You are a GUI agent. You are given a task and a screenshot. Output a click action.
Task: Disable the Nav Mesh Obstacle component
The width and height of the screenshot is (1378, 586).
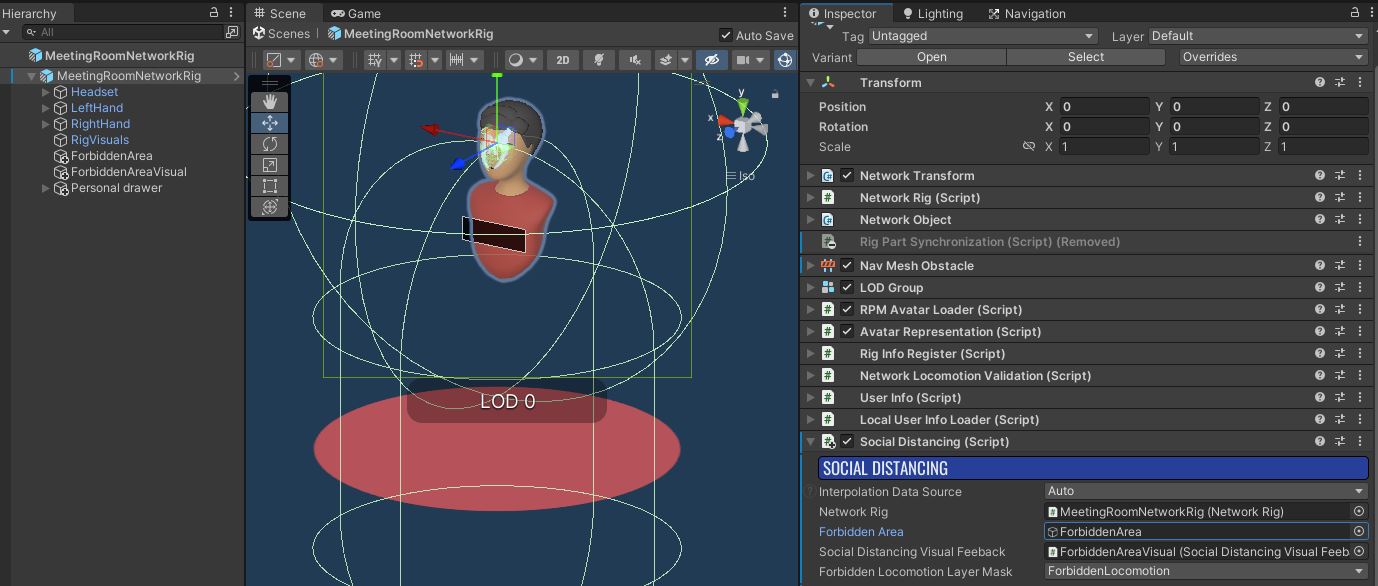pos(847,265)
